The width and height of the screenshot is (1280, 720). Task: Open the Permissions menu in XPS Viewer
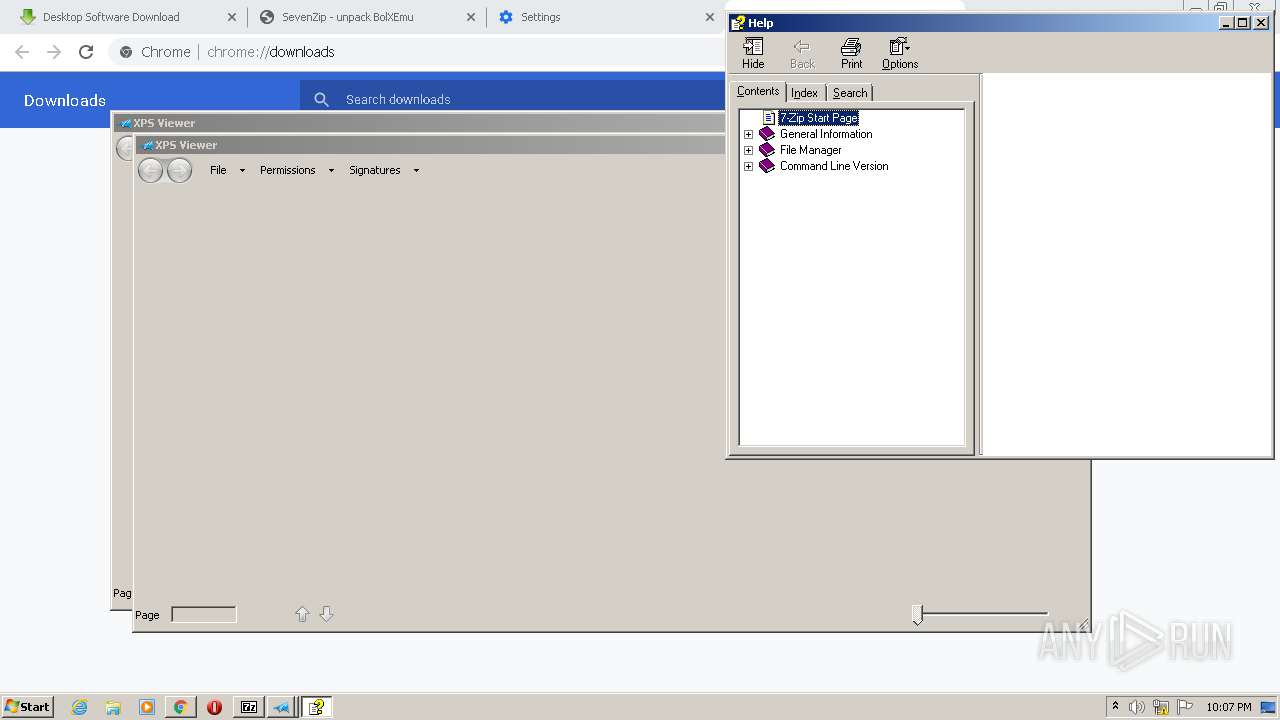point(296,170)
